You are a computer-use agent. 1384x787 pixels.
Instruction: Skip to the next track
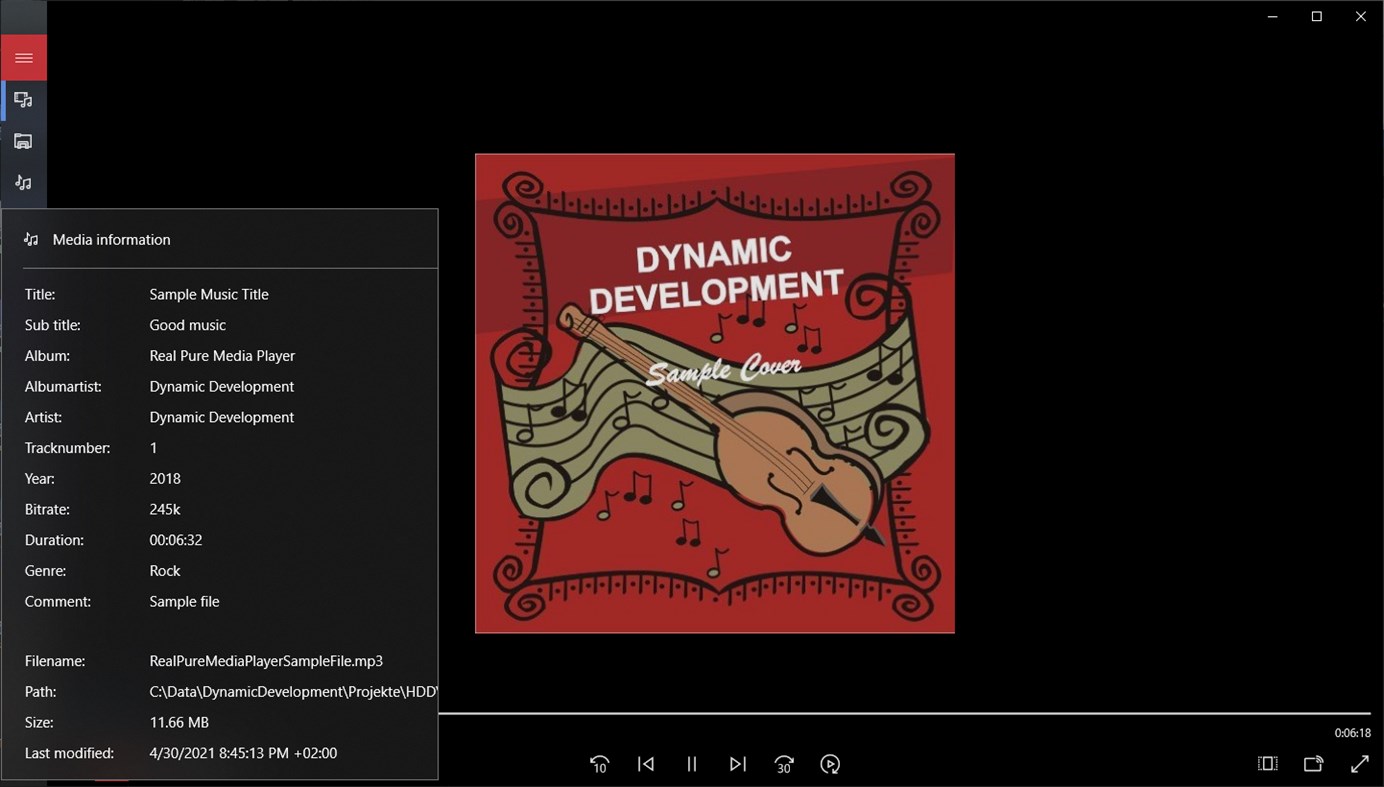(738, 763)
